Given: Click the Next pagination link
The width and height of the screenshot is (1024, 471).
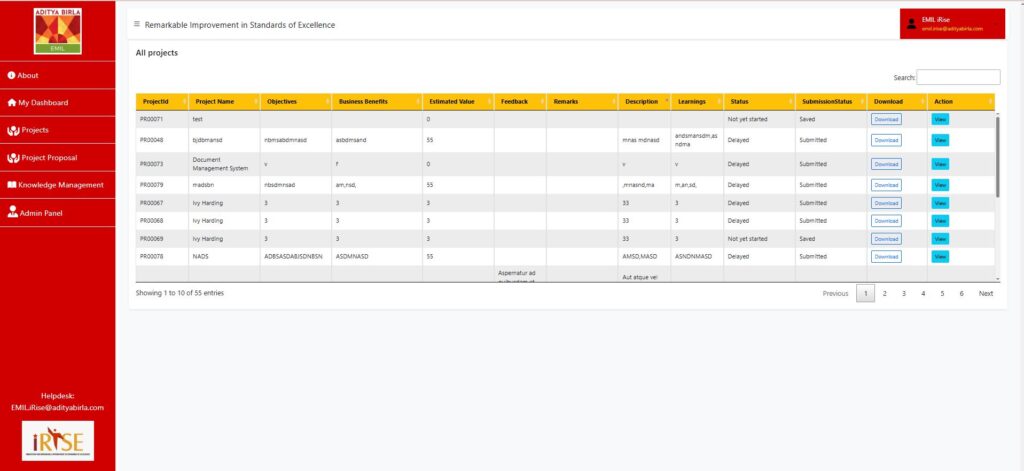Looking at the screenshot, I should (x=985, y=293).
